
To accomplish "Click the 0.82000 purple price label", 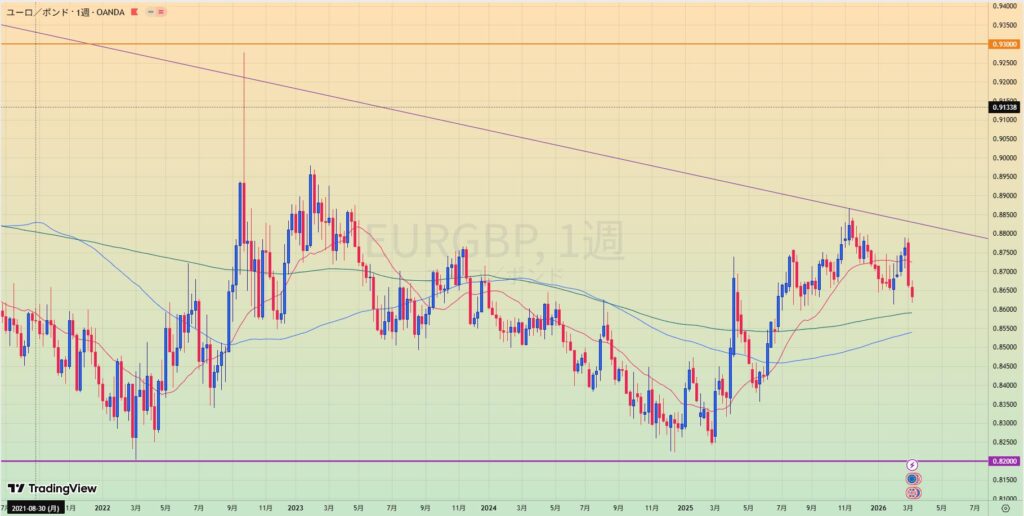I will 1004,461.
